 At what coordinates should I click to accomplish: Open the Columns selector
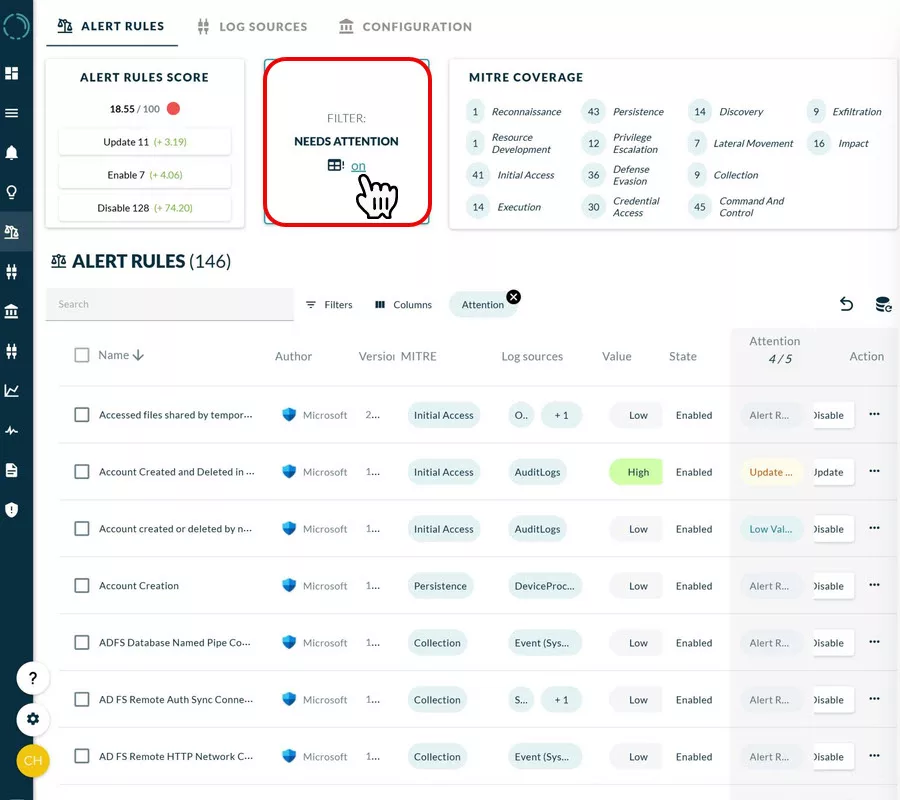point(403,305)
